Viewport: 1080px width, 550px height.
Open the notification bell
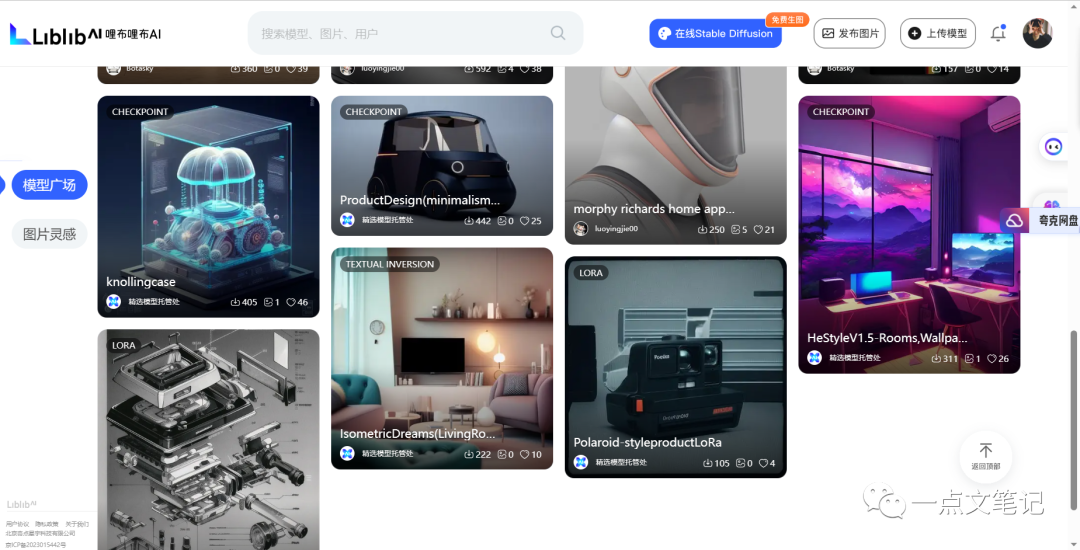click(x=998, y=33)
